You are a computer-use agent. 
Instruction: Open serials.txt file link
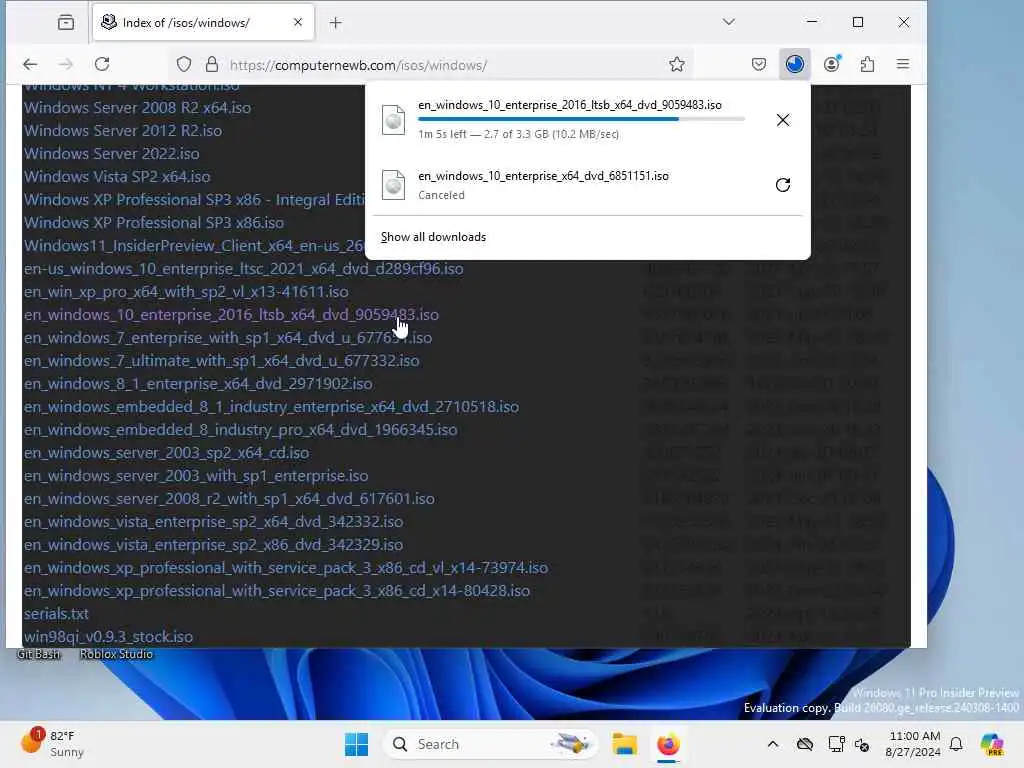(56, 614)
